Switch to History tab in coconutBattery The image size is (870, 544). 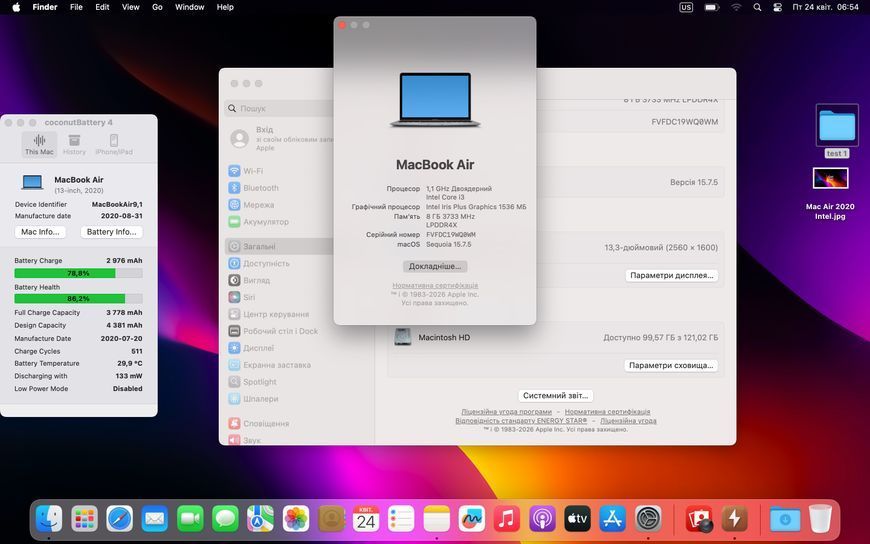pos(74,144)
